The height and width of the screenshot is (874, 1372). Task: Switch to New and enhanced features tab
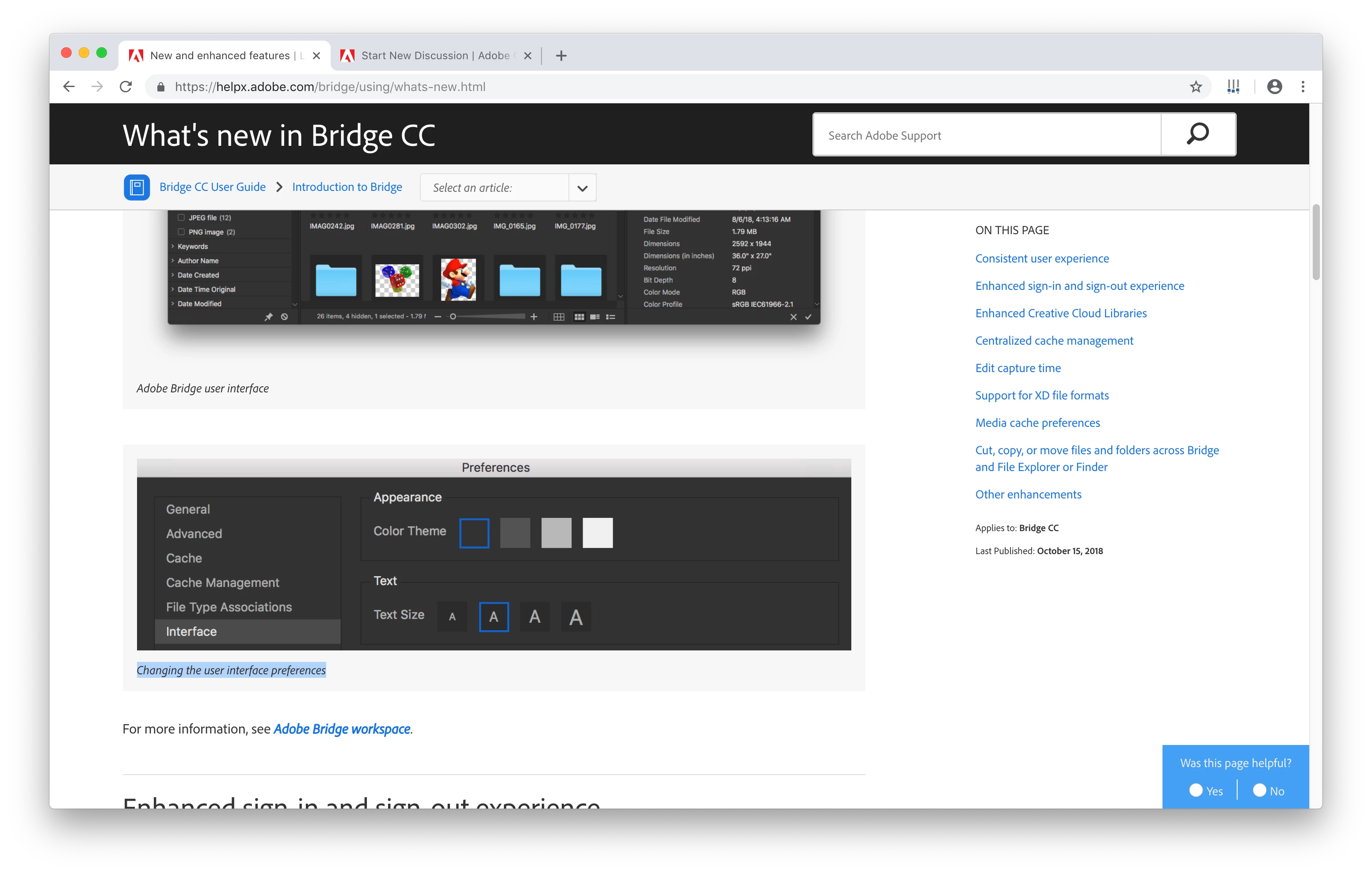pyautogui.click(x=219, y=55)
